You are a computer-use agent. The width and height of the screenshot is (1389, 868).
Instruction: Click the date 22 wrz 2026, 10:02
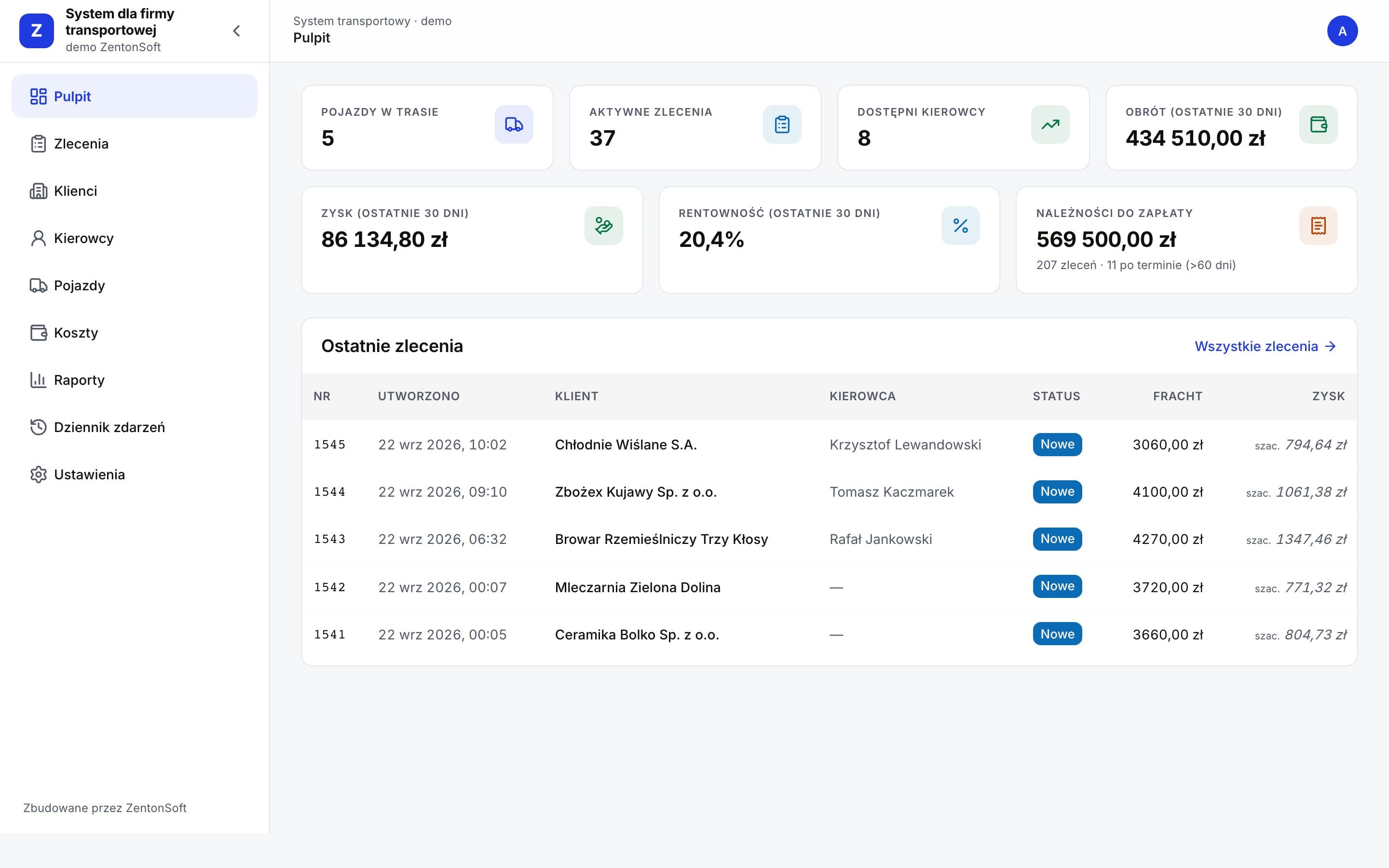pyautogui.click(x=442, y=445)
